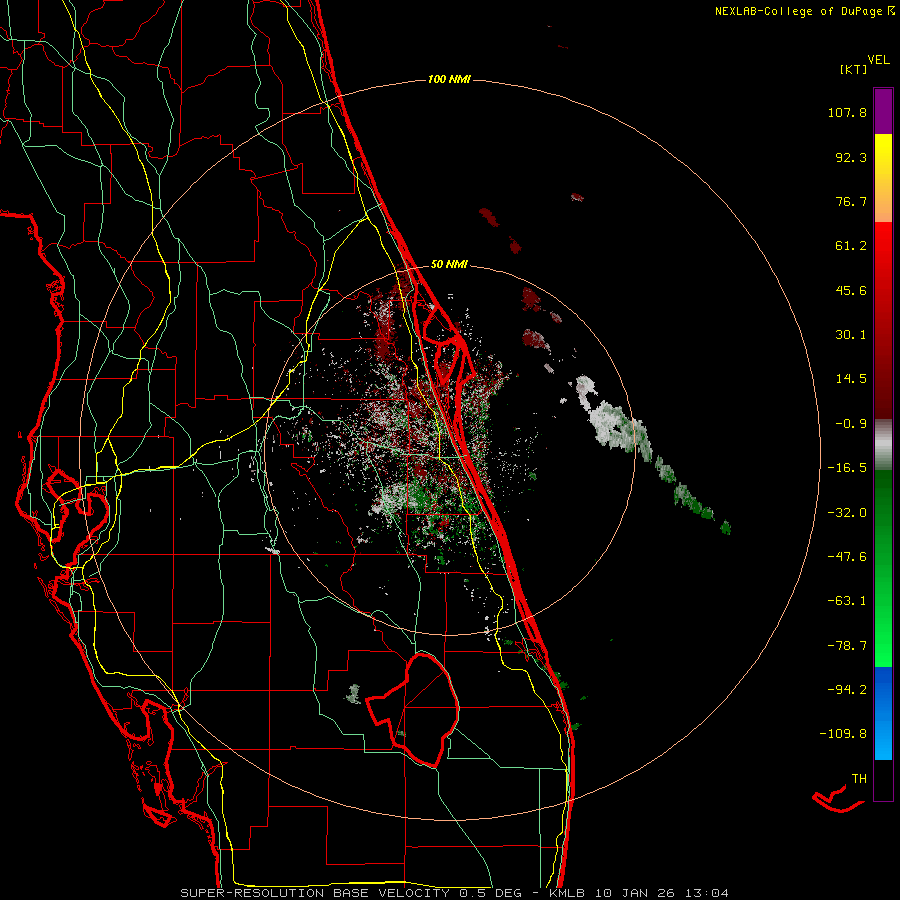Image resolution: width=900 pixels, height=900 pixels.
Task: Click the 50 NMI range ring label
Action: (449, 265)
